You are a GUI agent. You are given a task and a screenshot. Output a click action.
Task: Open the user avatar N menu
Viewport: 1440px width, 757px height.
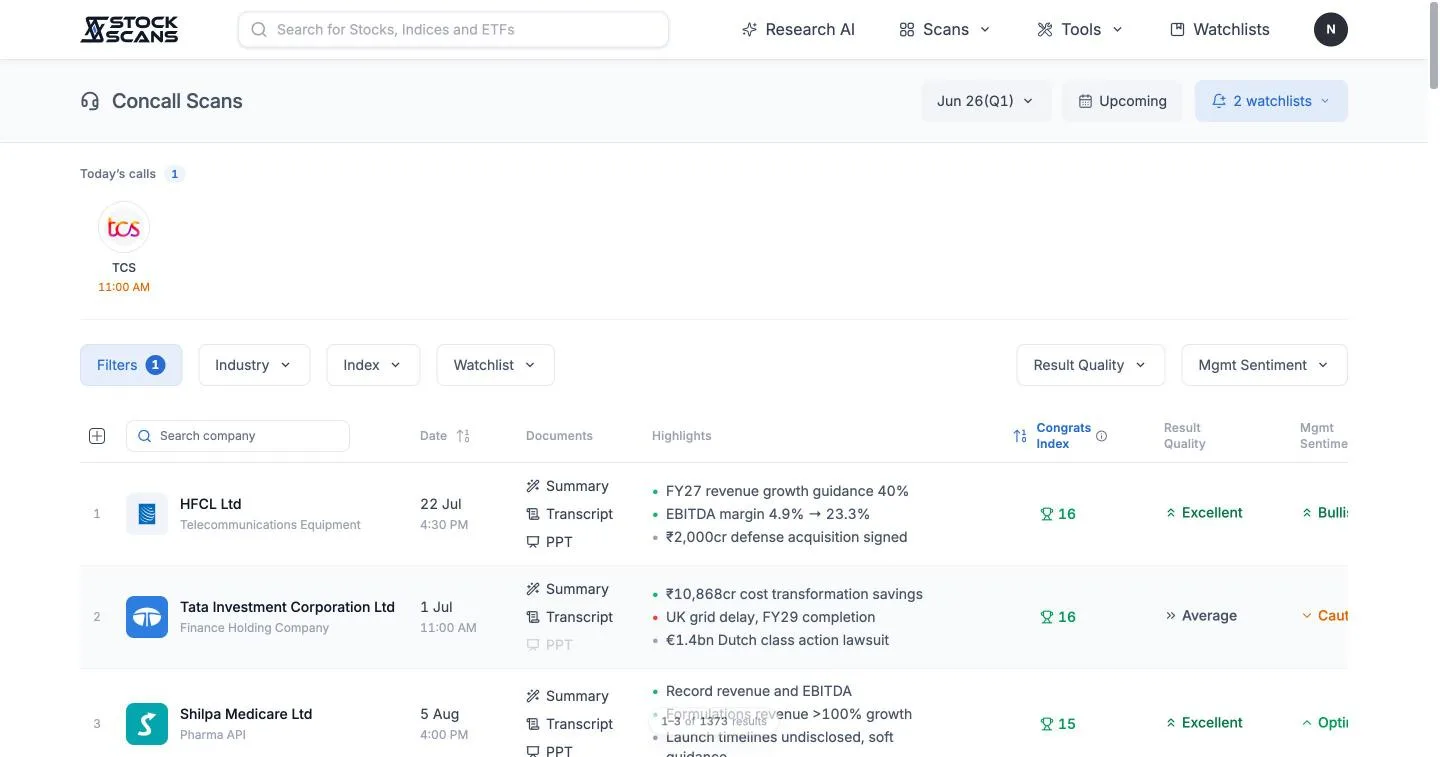point(1330,29)
